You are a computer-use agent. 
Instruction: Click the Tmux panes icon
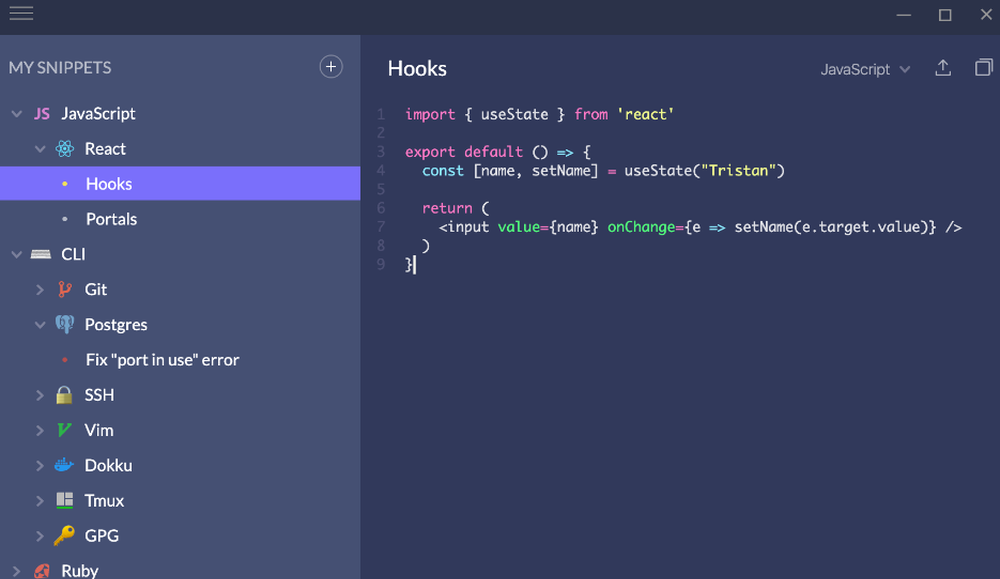(x=64, y=501)
